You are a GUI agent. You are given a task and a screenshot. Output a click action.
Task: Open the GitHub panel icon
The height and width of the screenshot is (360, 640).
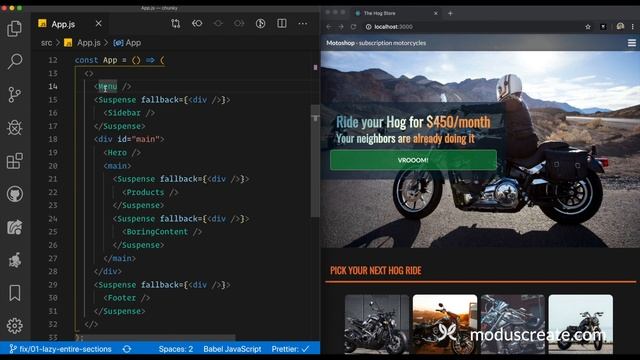15,194
